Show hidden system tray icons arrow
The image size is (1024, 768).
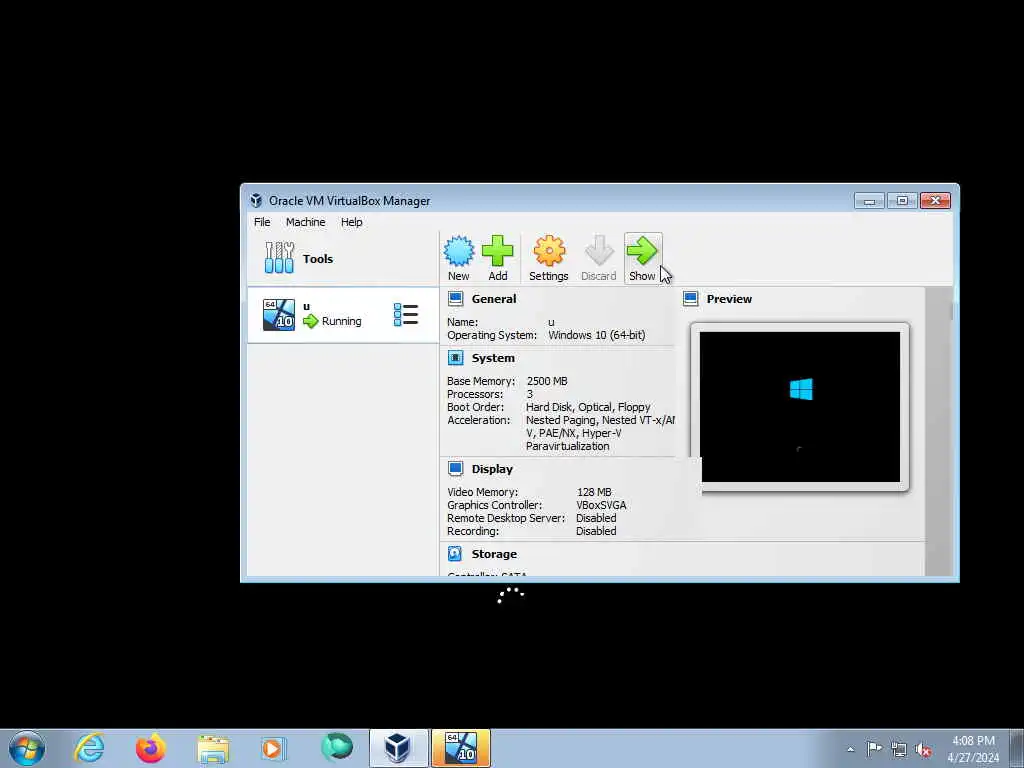point(850,749)
